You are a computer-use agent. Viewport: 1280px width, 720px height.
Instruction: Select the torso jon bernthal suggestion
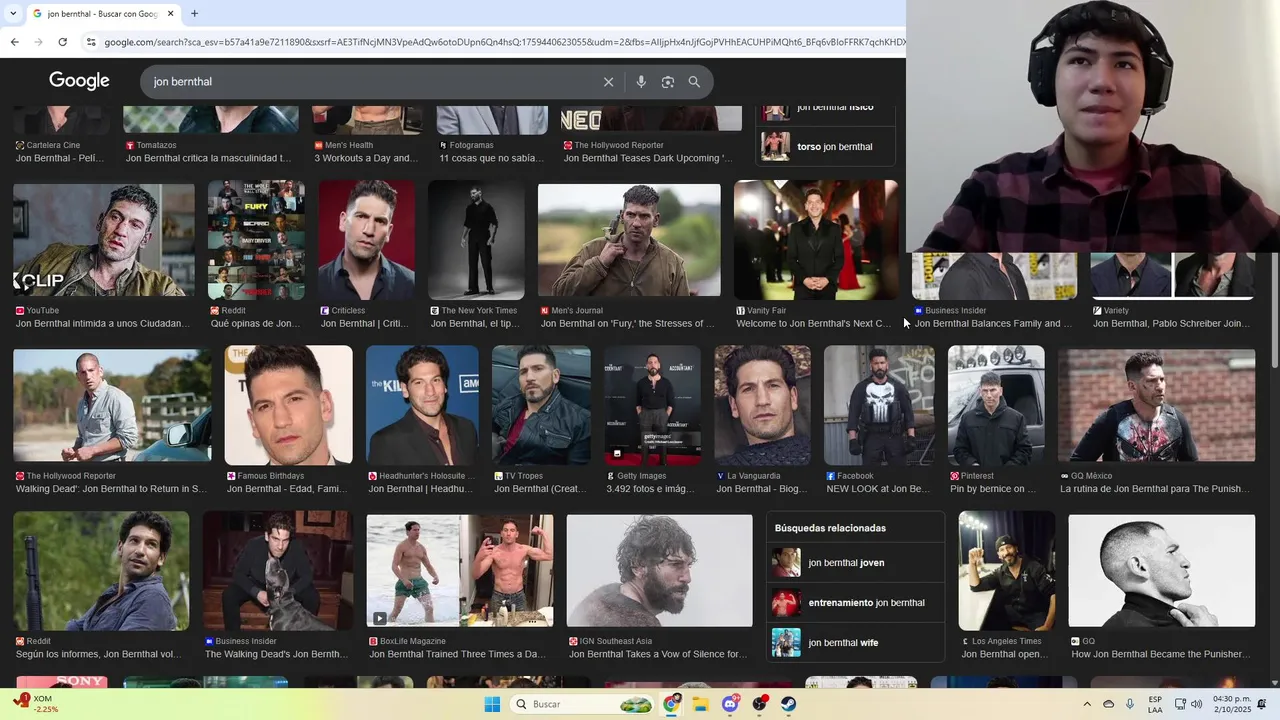point(826,146)
